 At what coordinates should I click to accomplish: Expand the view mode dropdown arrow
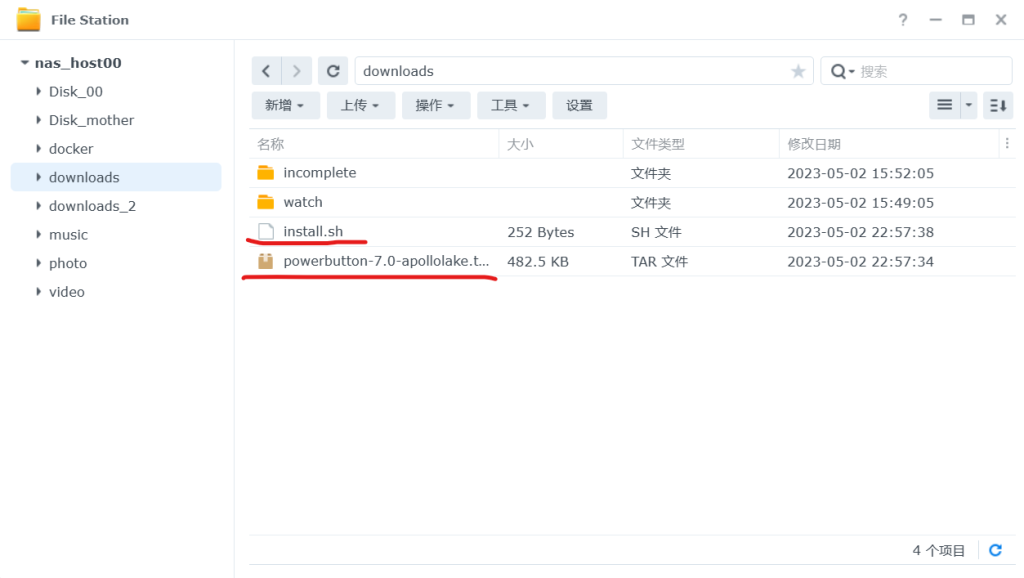pos(968,105)
